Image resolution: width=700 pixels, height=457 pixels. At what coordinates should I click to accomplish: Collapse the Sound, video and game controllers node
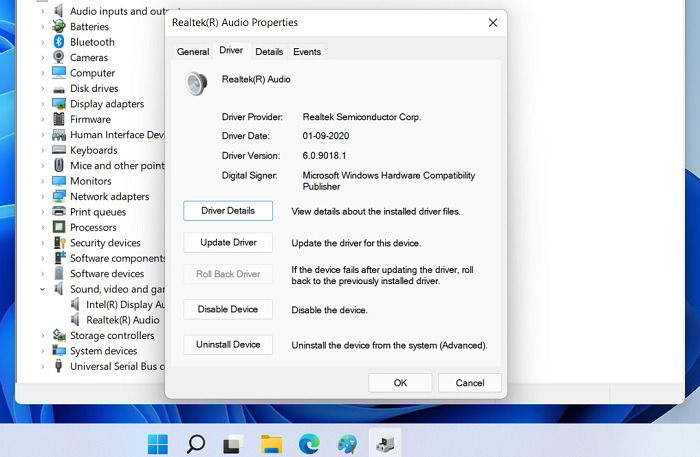click(42, 289)
